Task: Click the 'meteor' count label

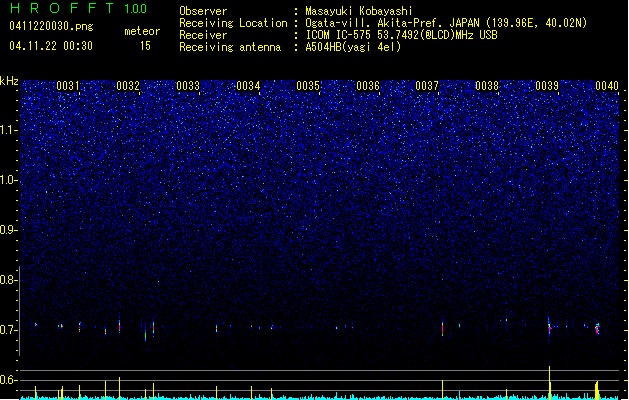Action: click(x=142, y=31)
